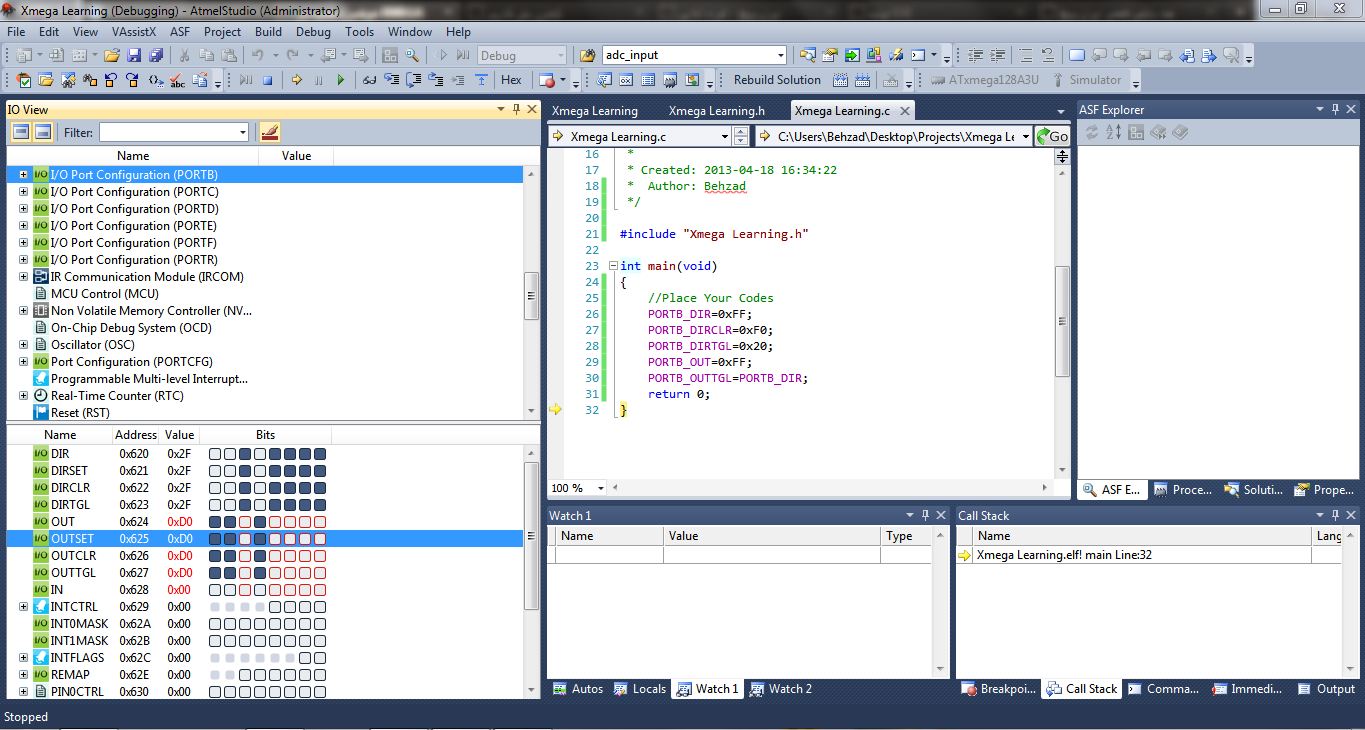Screen dimensions: 1365x730
Task: Expand the Oscillator (OSC) tree node
Action: pyautogui.click(x=23, y=345)
